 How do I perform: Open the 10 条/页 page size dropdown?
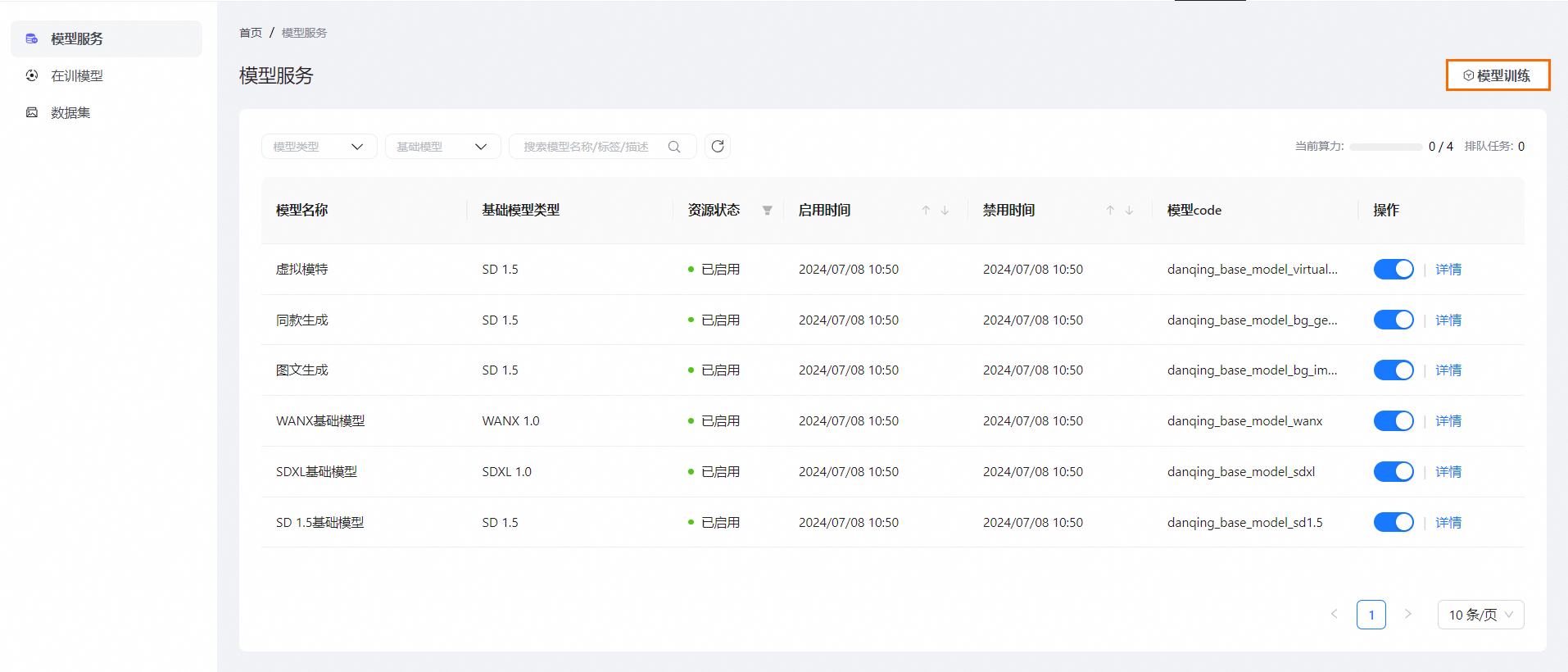[x=1481, y=615]
